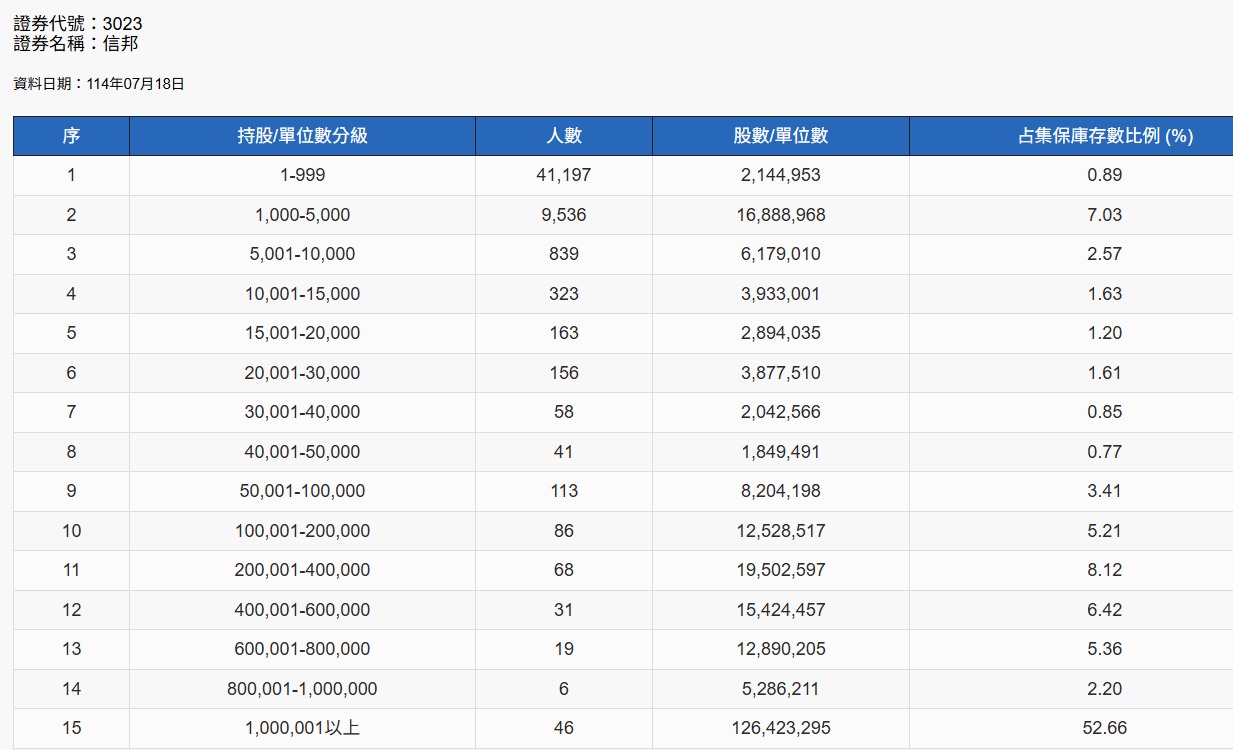
Task: Click the 126,423,295 shares cell
Action: pyautogui.click(x=781, y=728)
